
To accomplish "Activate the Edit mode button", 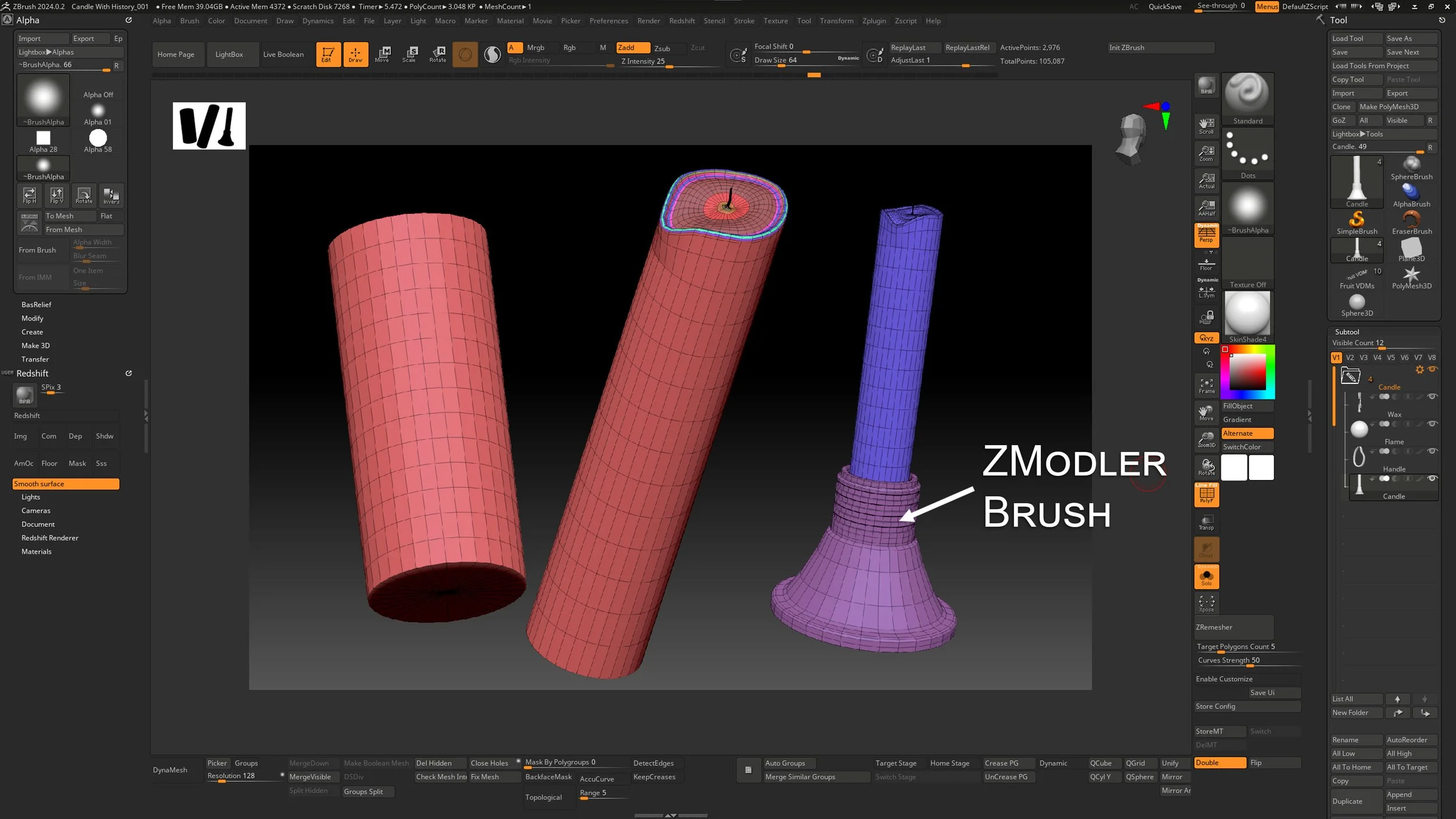I will click(328, 54).
